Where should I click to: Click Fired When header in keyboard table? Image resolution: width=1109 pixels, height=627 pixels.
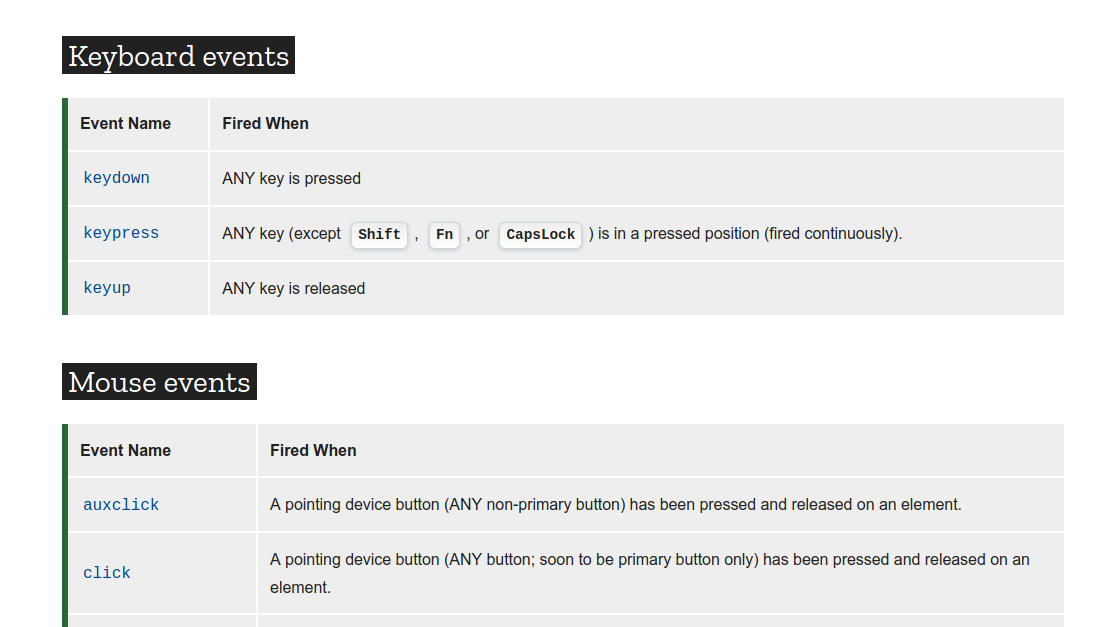click(265, 124)
